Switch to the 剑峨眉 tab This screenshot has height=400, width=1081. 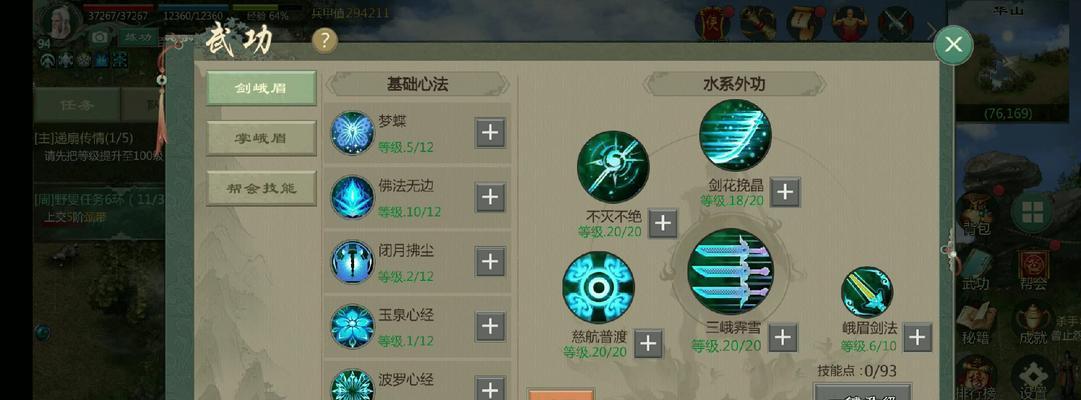coord(261,88)
